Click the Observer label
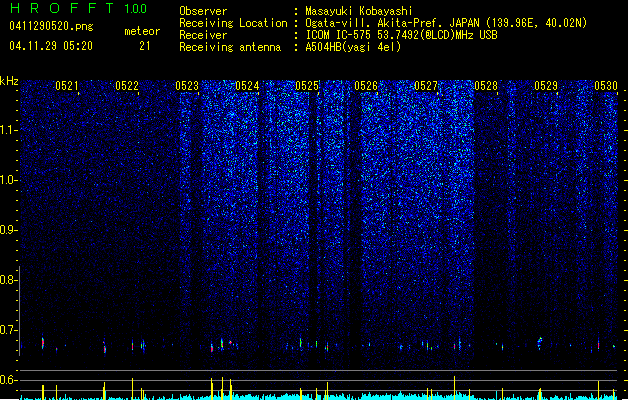This screenshot has height=400, width=629. click(203, 11)
